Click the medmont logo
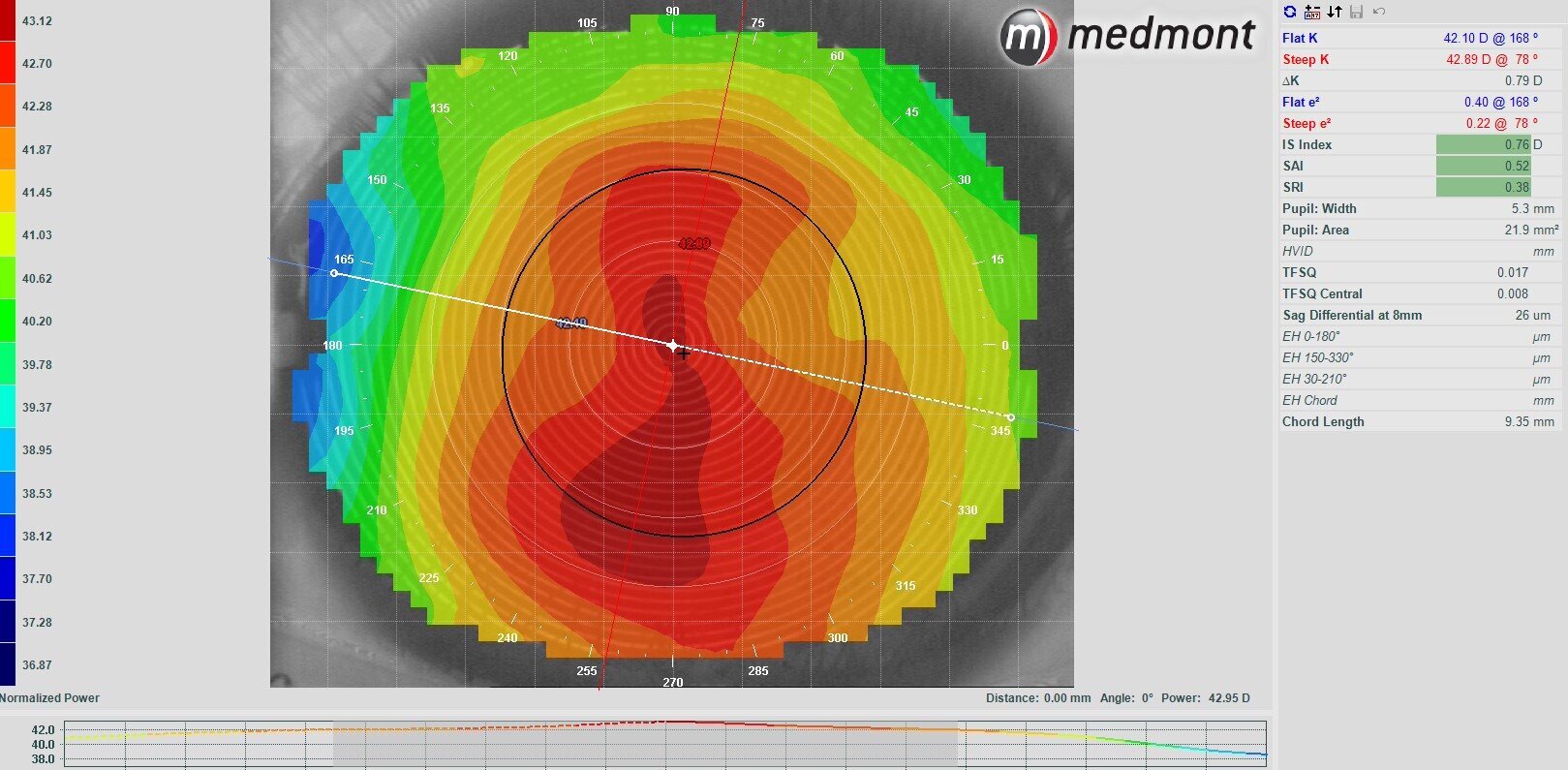This screenshot has height=770, width=1568. click(1127, 36)
